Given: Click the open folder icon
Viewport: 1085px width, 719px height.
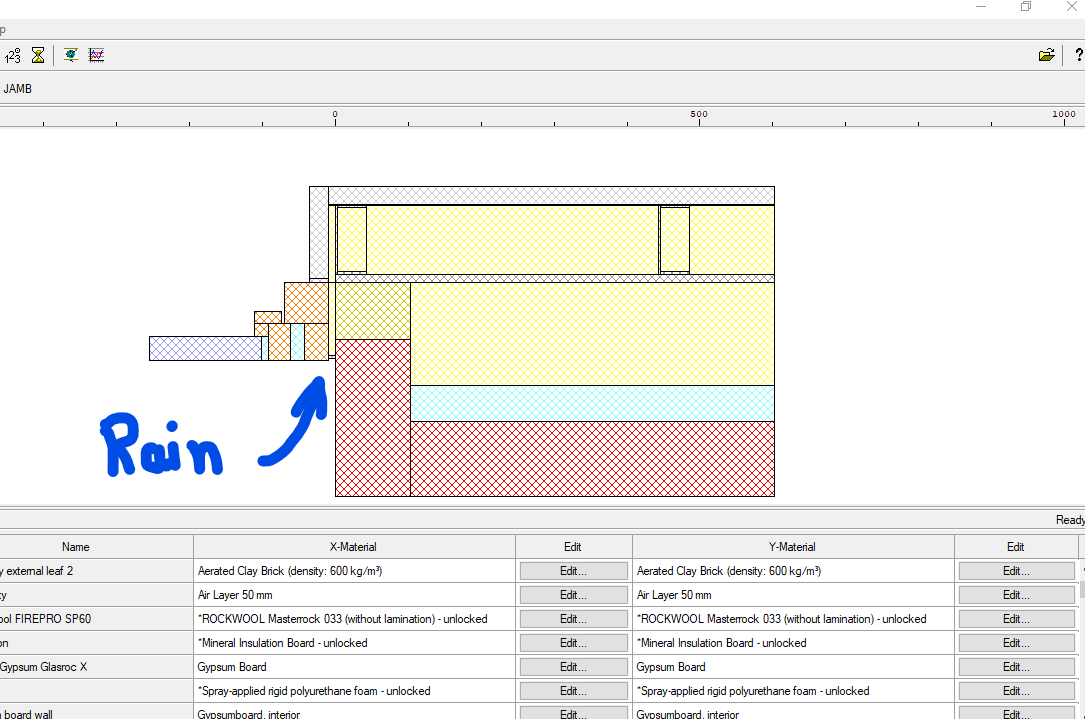Looking at the screenshot, I should [1046, 55].
